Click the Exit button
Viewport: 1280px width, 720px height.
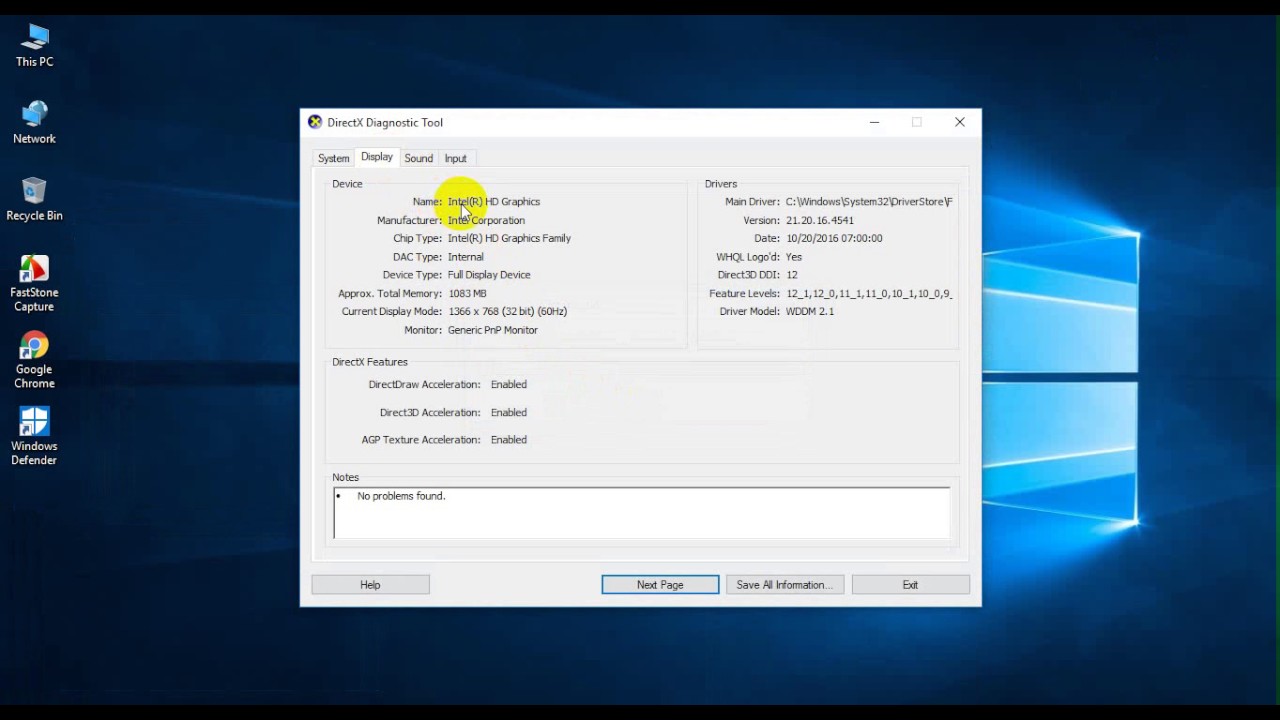pos(910,585)
